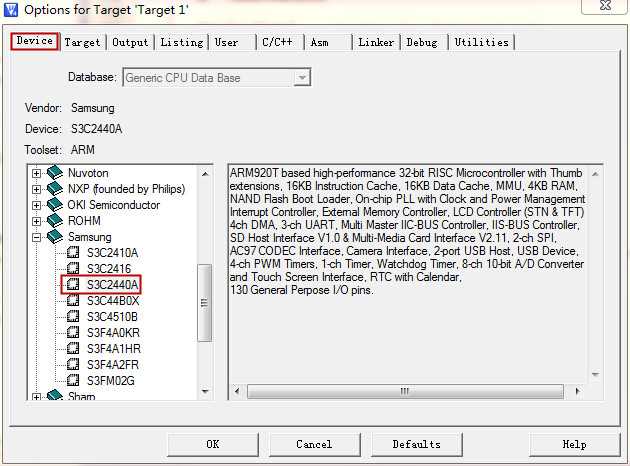Expand the OKI Semiconductor node
The height and width of the screenshot is (466, 630).
click(x=36, y=205)
